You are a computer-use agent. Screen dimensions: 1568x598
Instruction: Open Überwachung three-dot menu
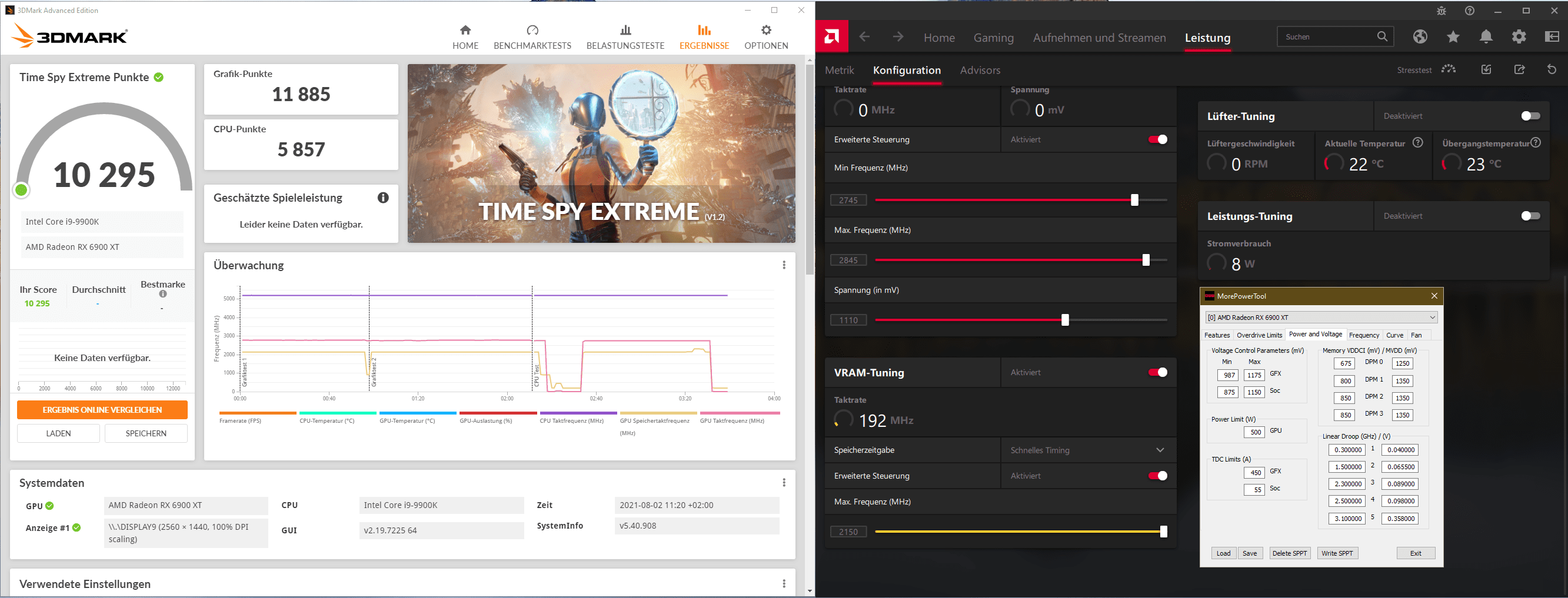(x=783, y=265)
